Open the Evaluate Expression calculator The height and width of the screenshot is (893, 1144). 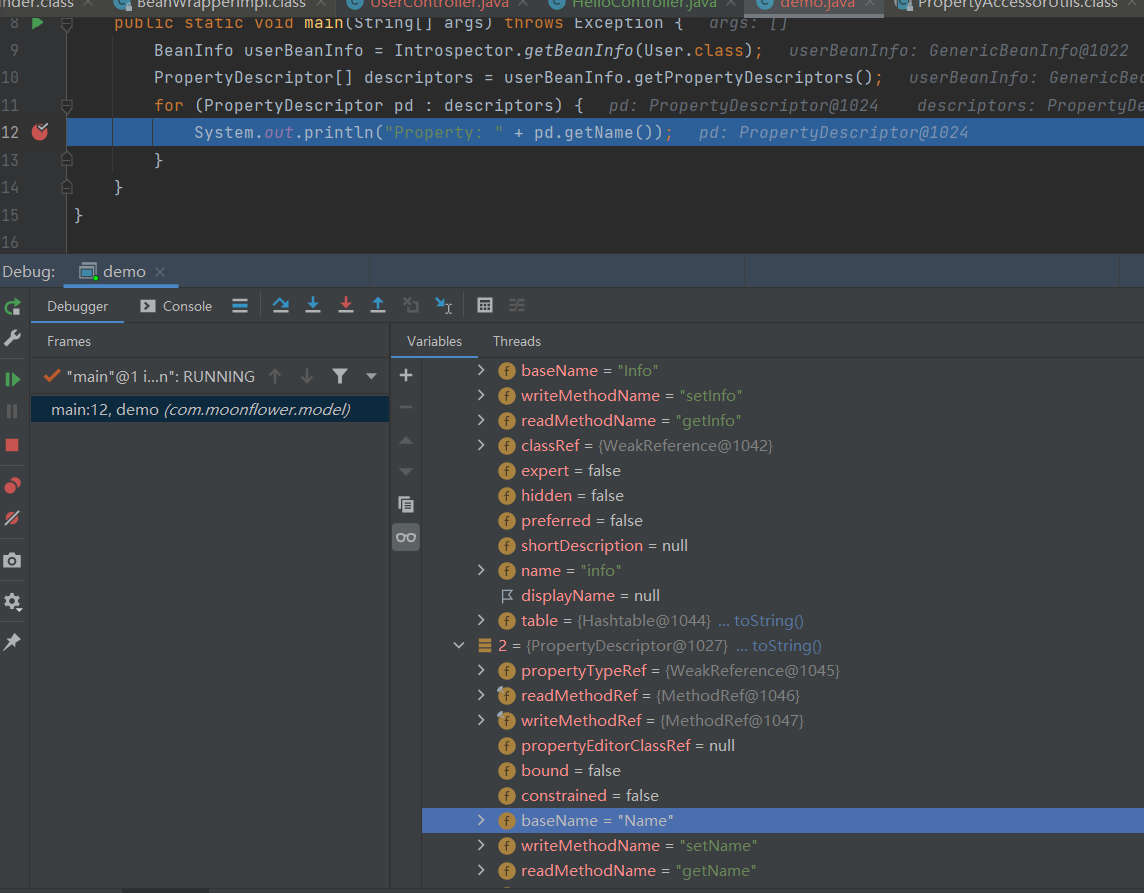[485, 306]
